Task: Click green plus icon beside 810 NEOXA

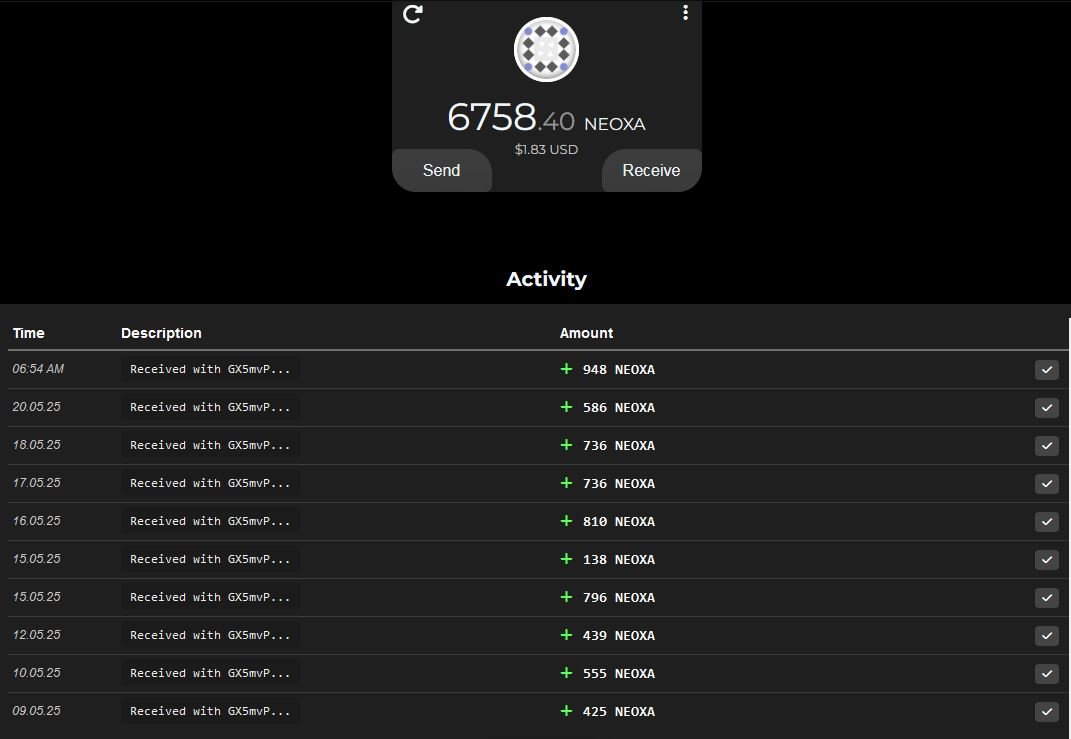Action: (x=566, y=521)
